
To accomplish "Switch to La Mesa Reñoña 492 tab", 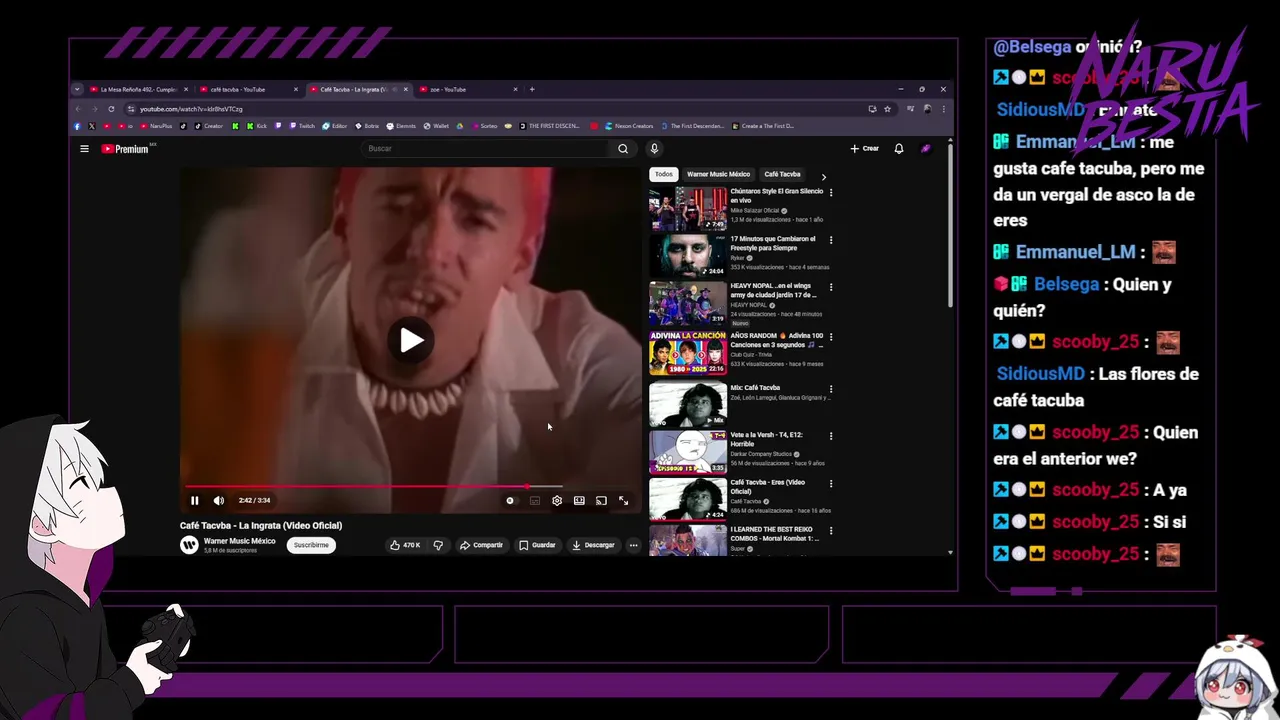I will click(138, 89).
